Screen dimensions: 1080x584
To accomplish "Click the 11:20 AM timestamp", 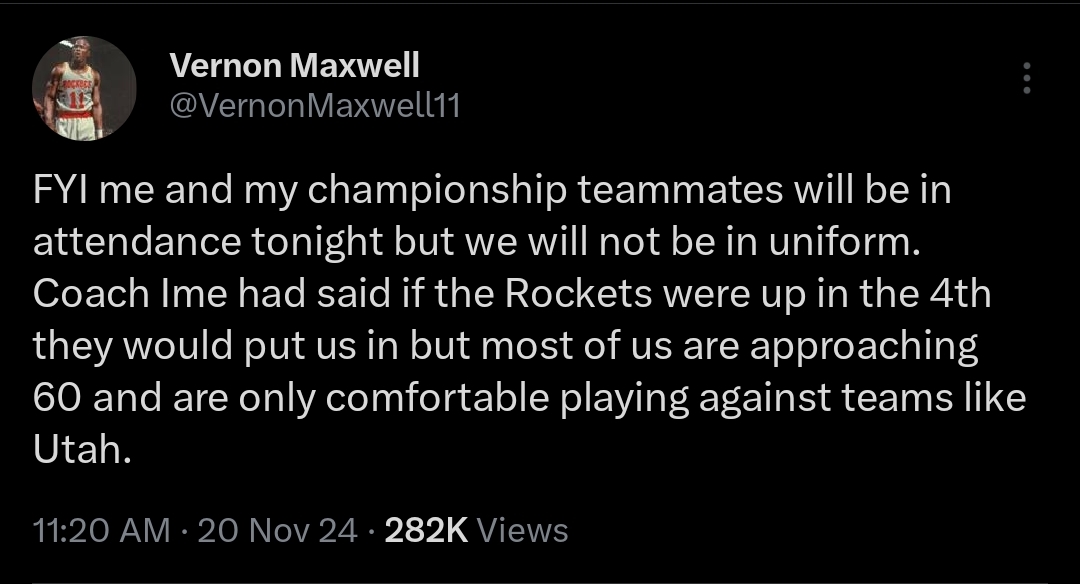I will (x=102, y=530).
